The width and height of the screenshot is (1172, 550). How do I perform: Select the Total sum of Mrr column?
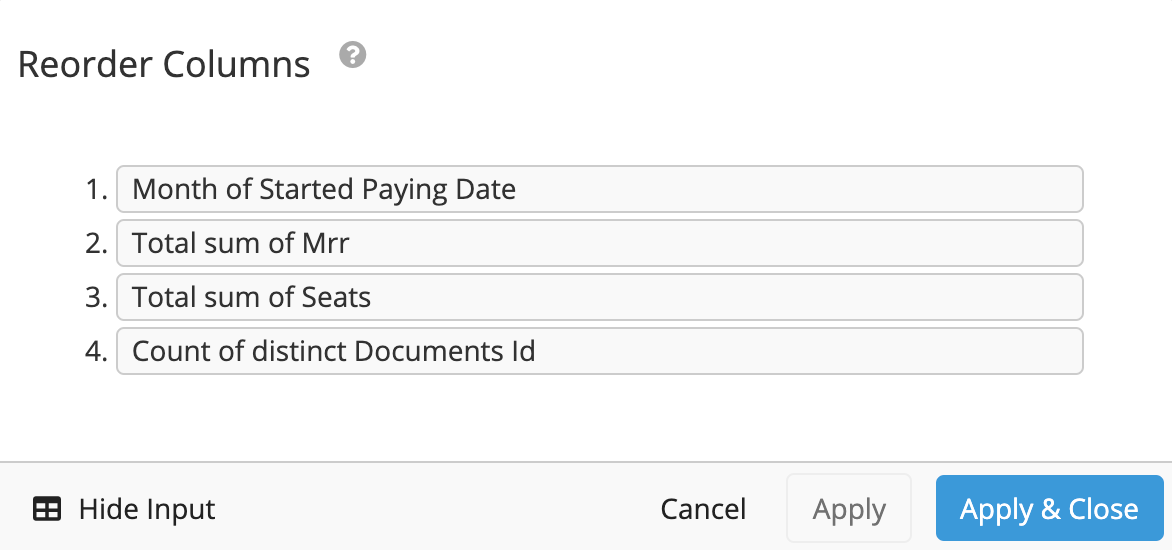(599, 243)
